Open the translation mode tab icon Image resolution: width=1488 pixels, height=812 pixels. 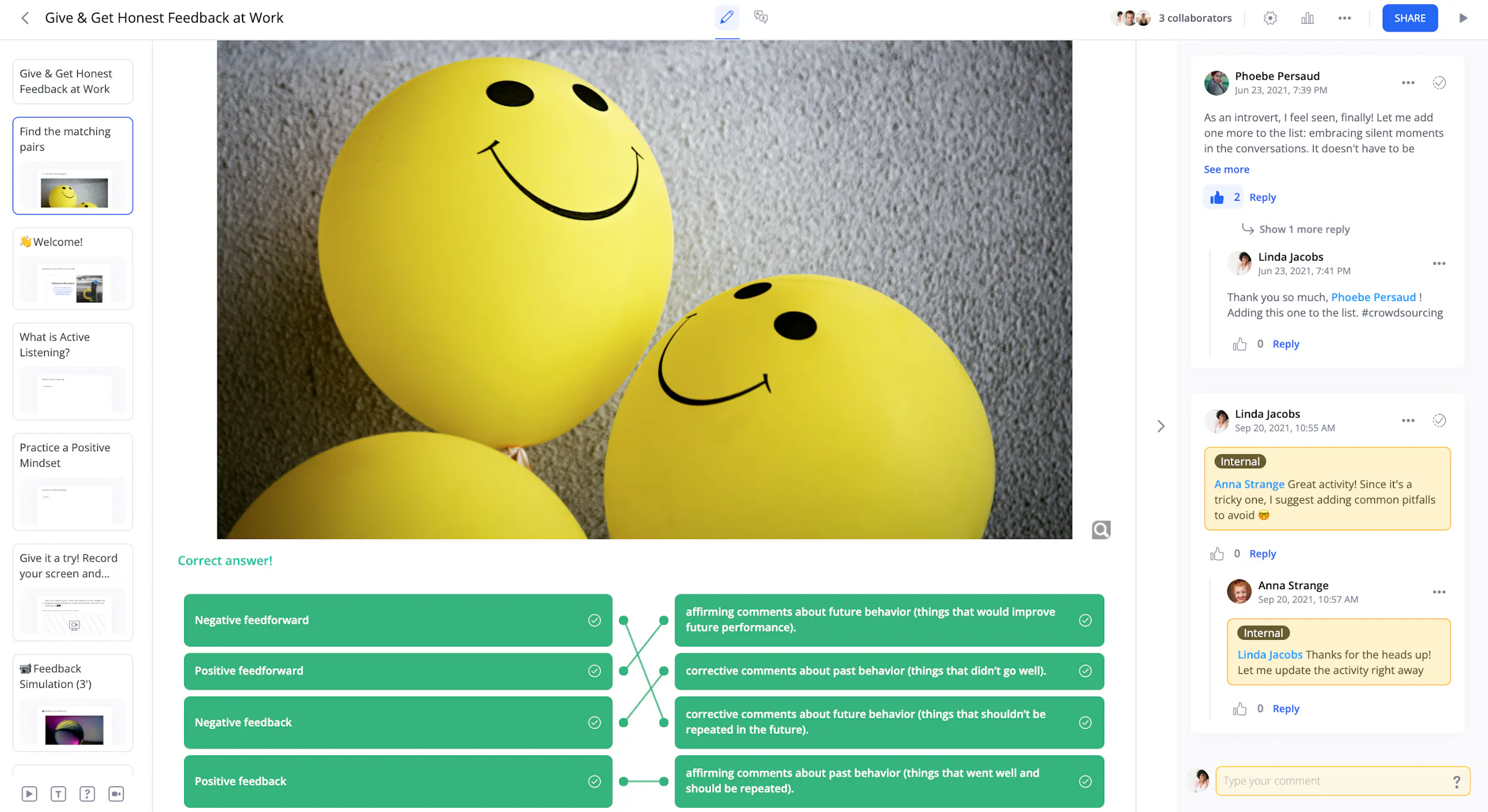761,17
